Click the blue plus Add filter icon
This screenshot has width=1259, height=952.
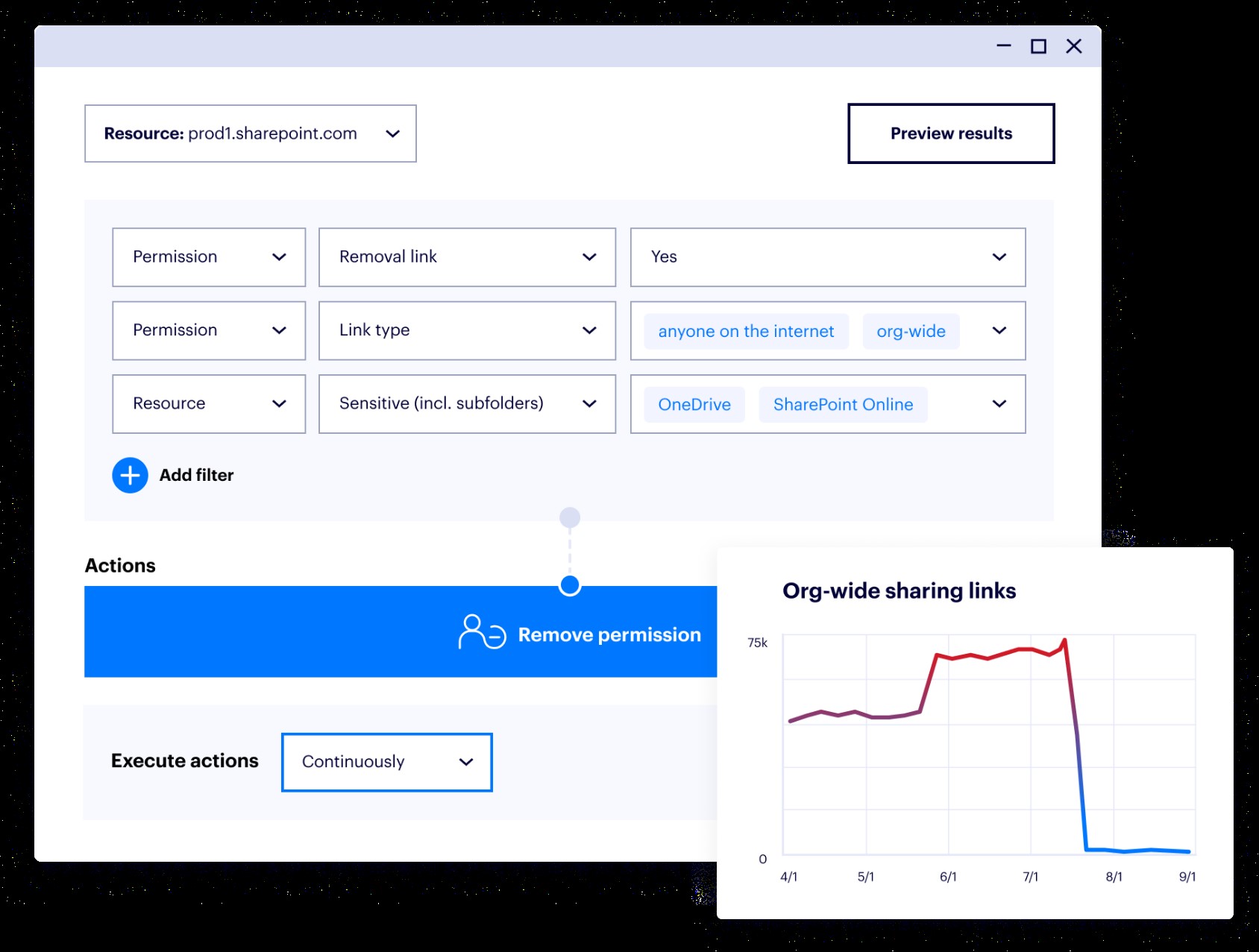coord(130,475)
